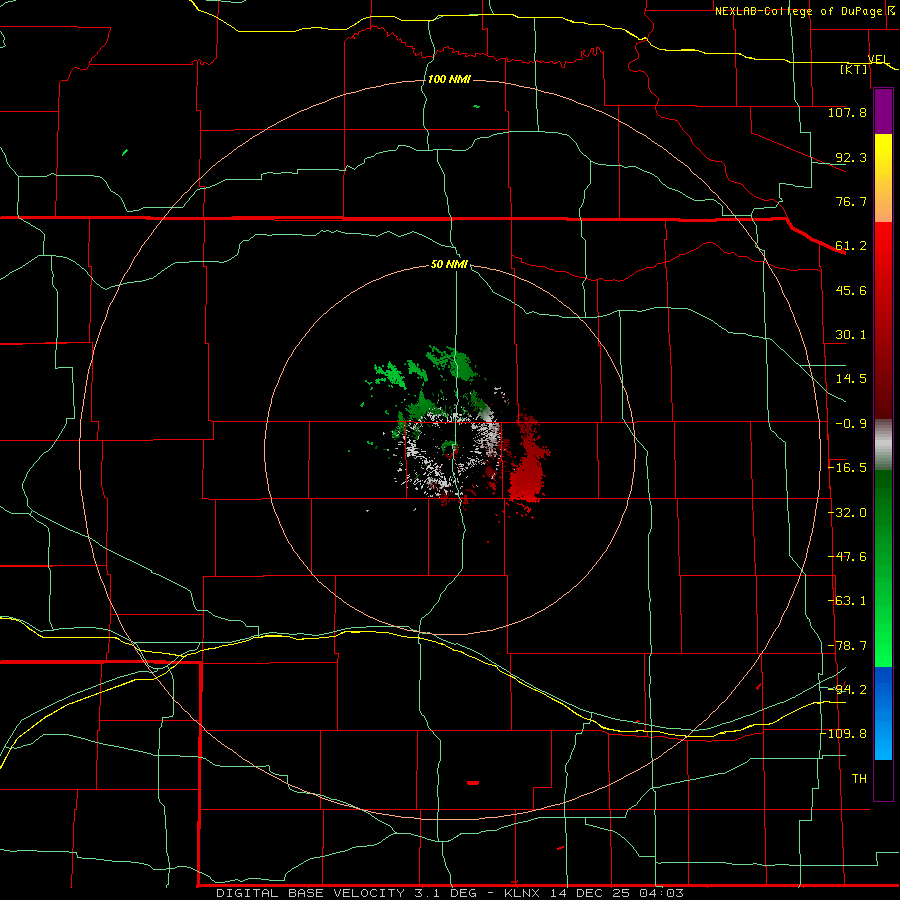Click the 61.2 velocity scale value
The height and width of the screenshot is (900, 900).
click(851, 246)
